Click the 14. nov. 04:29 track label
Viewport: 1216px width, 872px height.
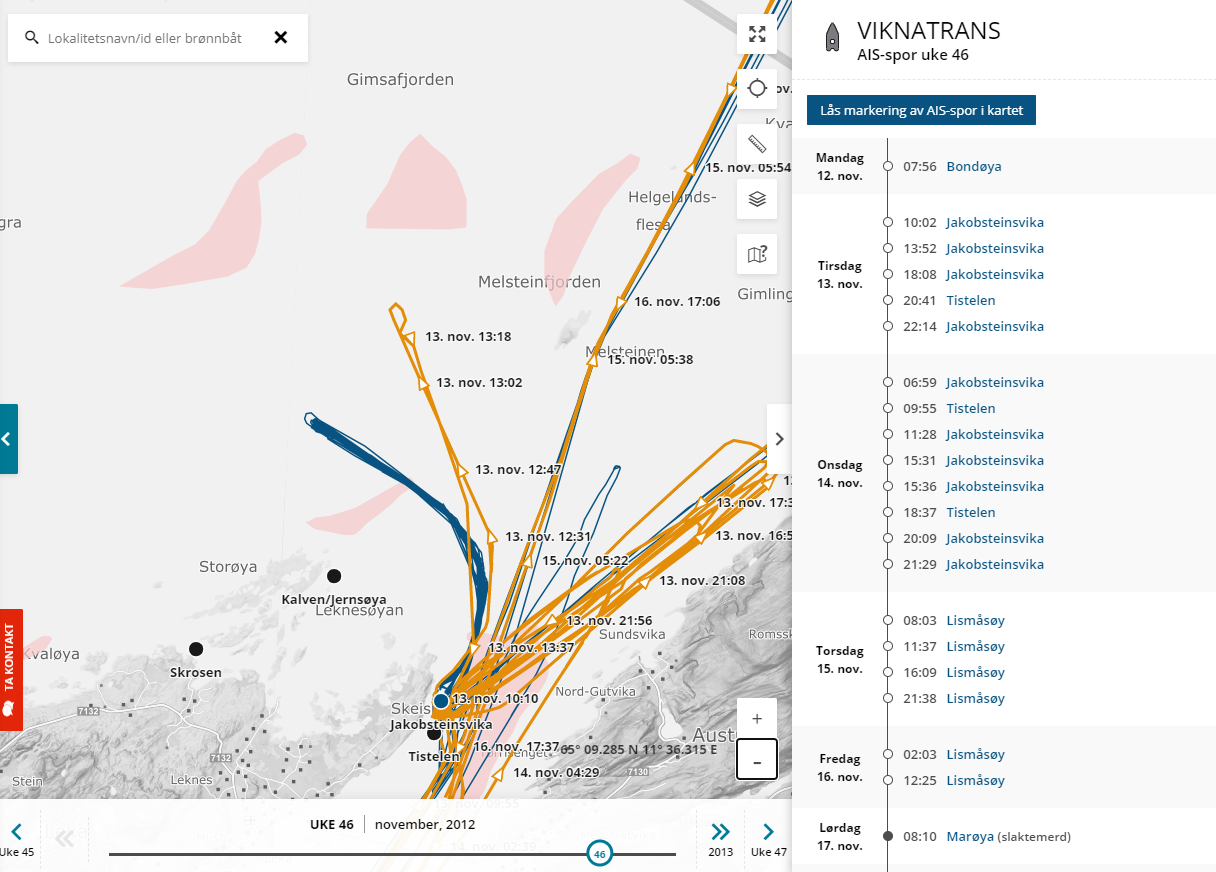coord(556,772)
